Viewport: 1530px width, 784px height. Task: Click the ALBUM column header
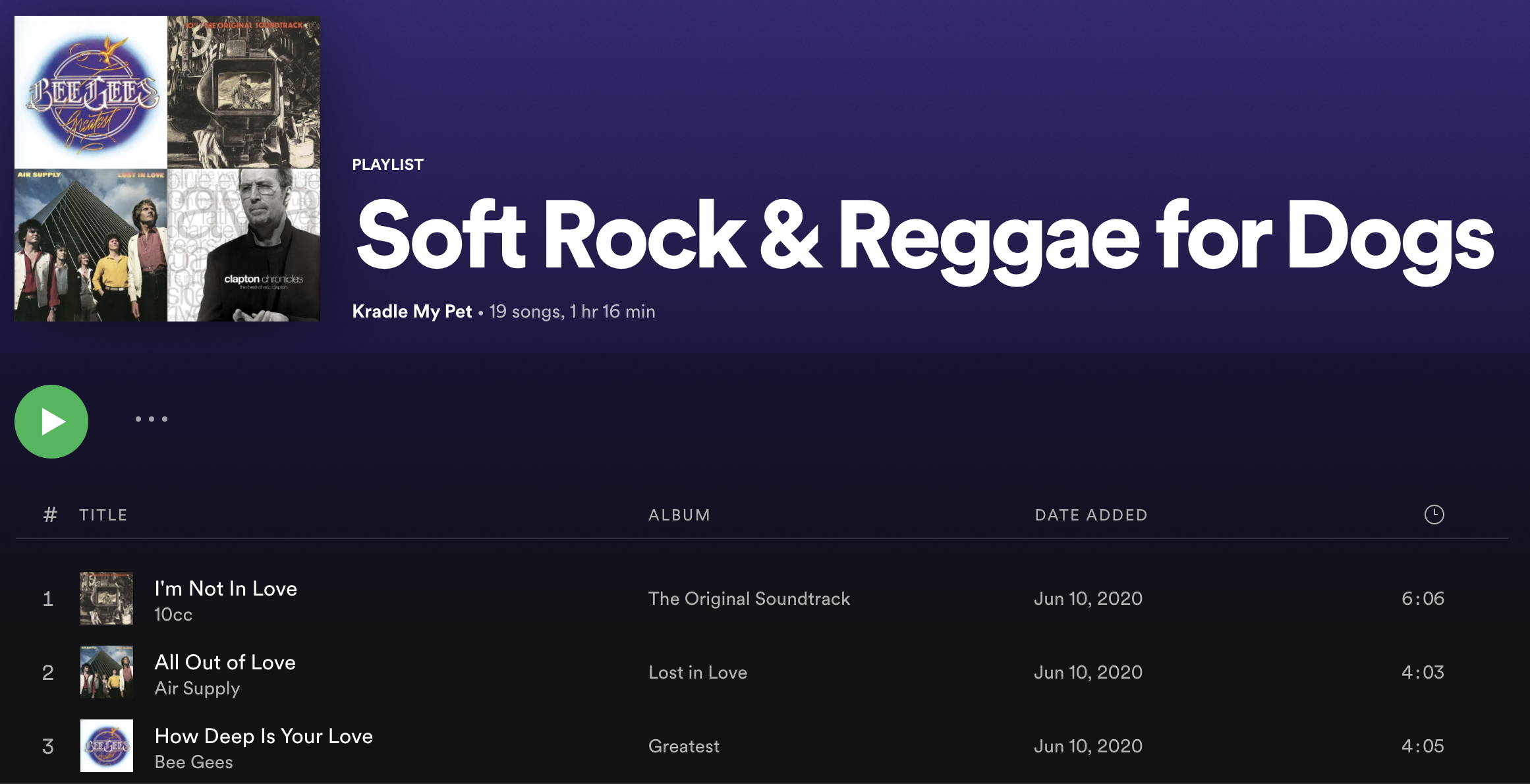click(x=679, y=515)
